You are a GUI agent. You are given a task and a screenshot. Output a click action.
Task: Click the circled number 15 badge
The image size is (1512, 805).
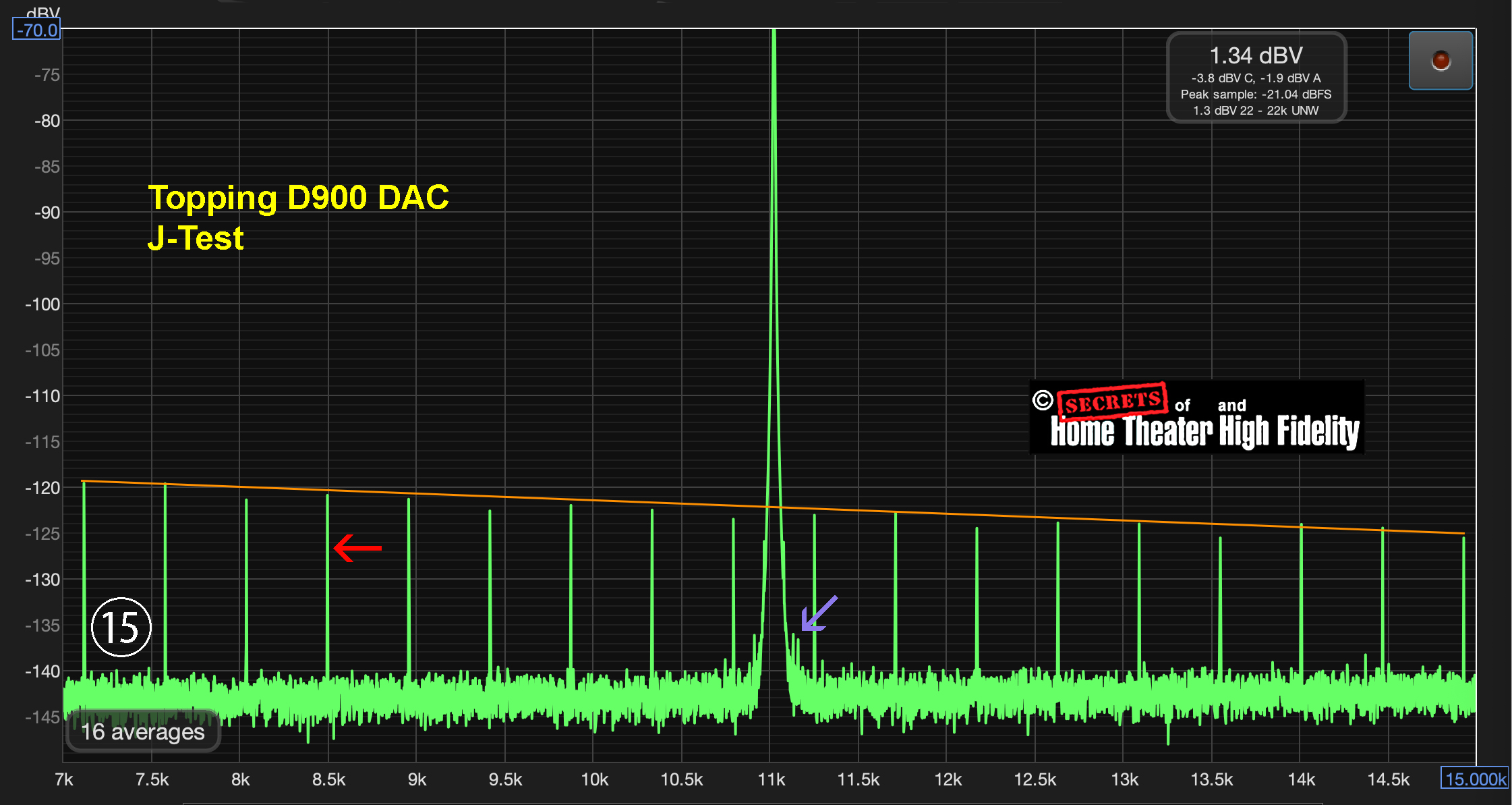point(121,628)
